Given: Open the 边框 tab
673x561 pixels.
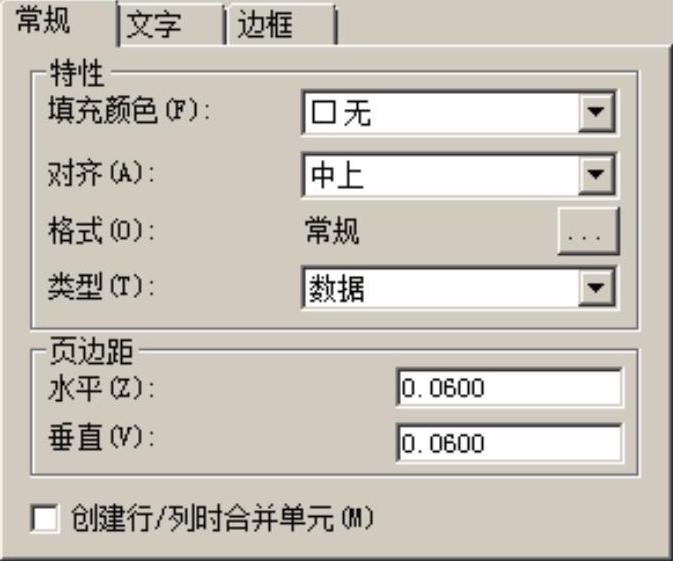Looking at the screenshot, I should click(x=277, y=26).
